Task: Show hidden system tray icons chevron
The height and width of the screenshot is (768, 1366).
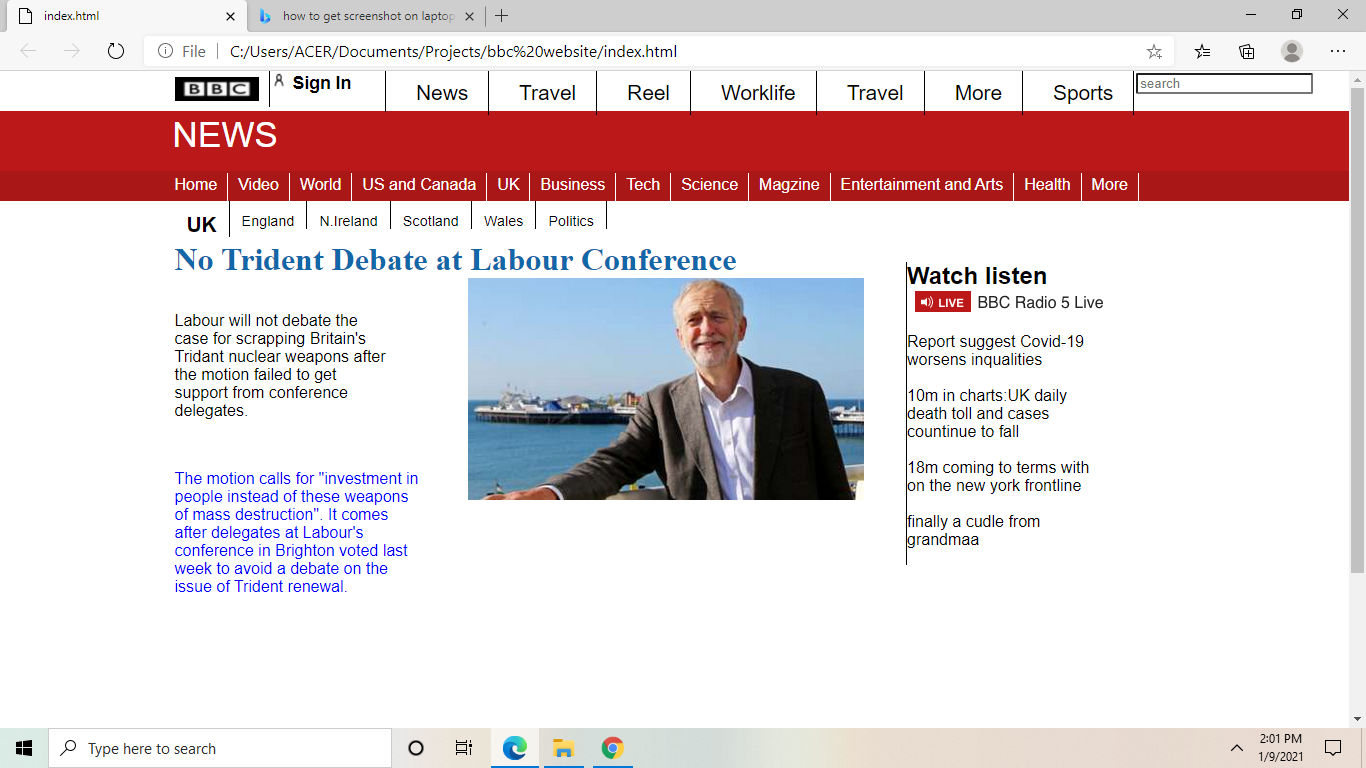Action: [x=1237, y=748]
